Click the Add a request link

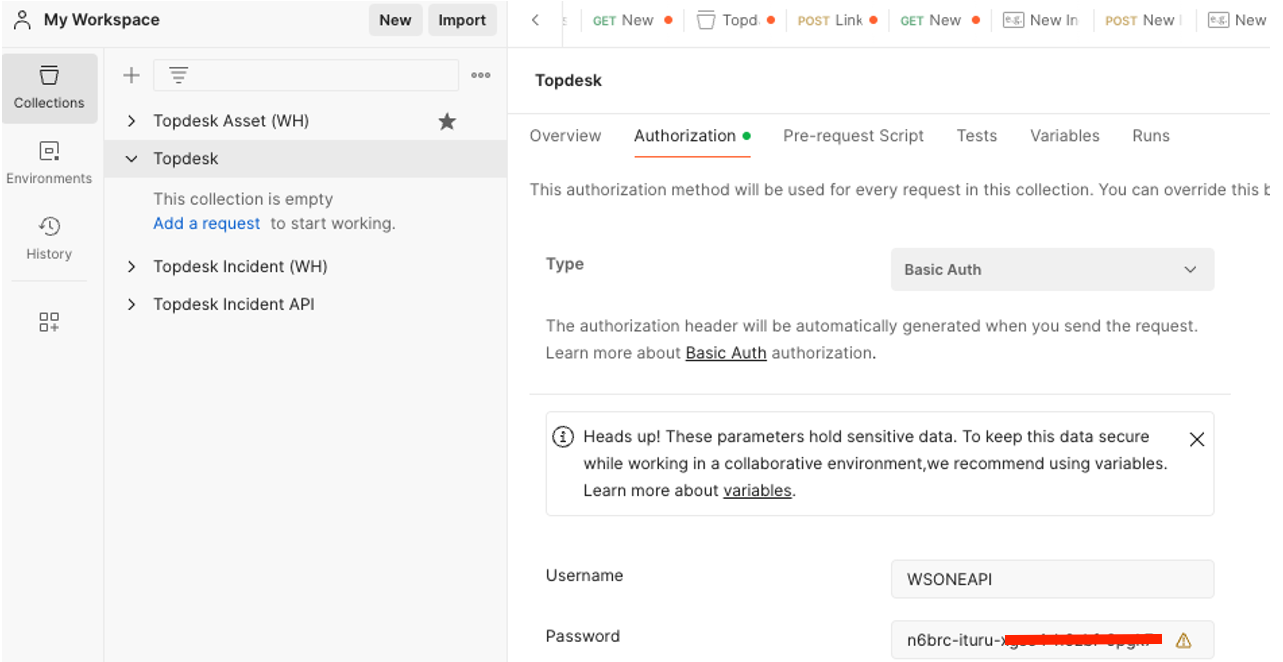[x=206, y=223]
